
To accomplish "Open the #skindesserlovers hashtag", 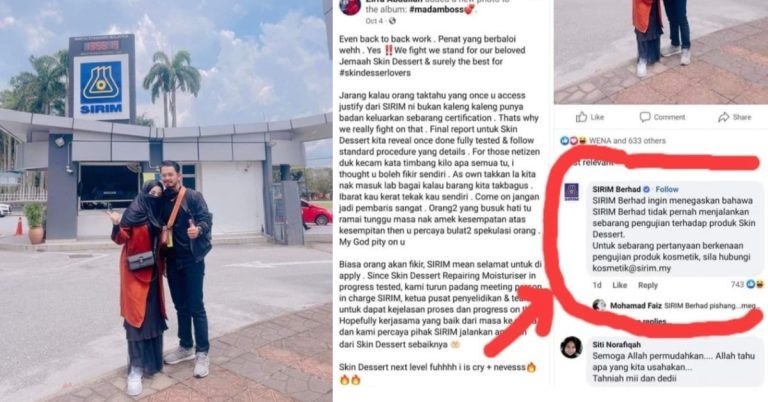I will pyautogui.click(x=375, y=73).
